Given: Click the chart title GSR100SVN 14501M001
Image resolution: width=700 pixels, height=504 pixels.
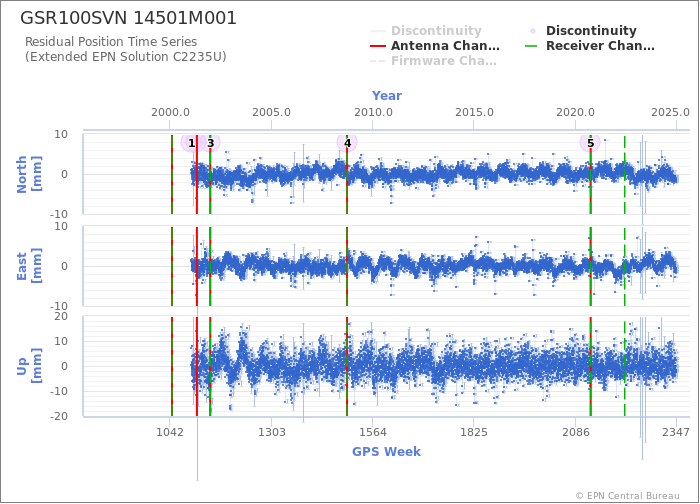Looking at the screenshot, I should point(129,18).
